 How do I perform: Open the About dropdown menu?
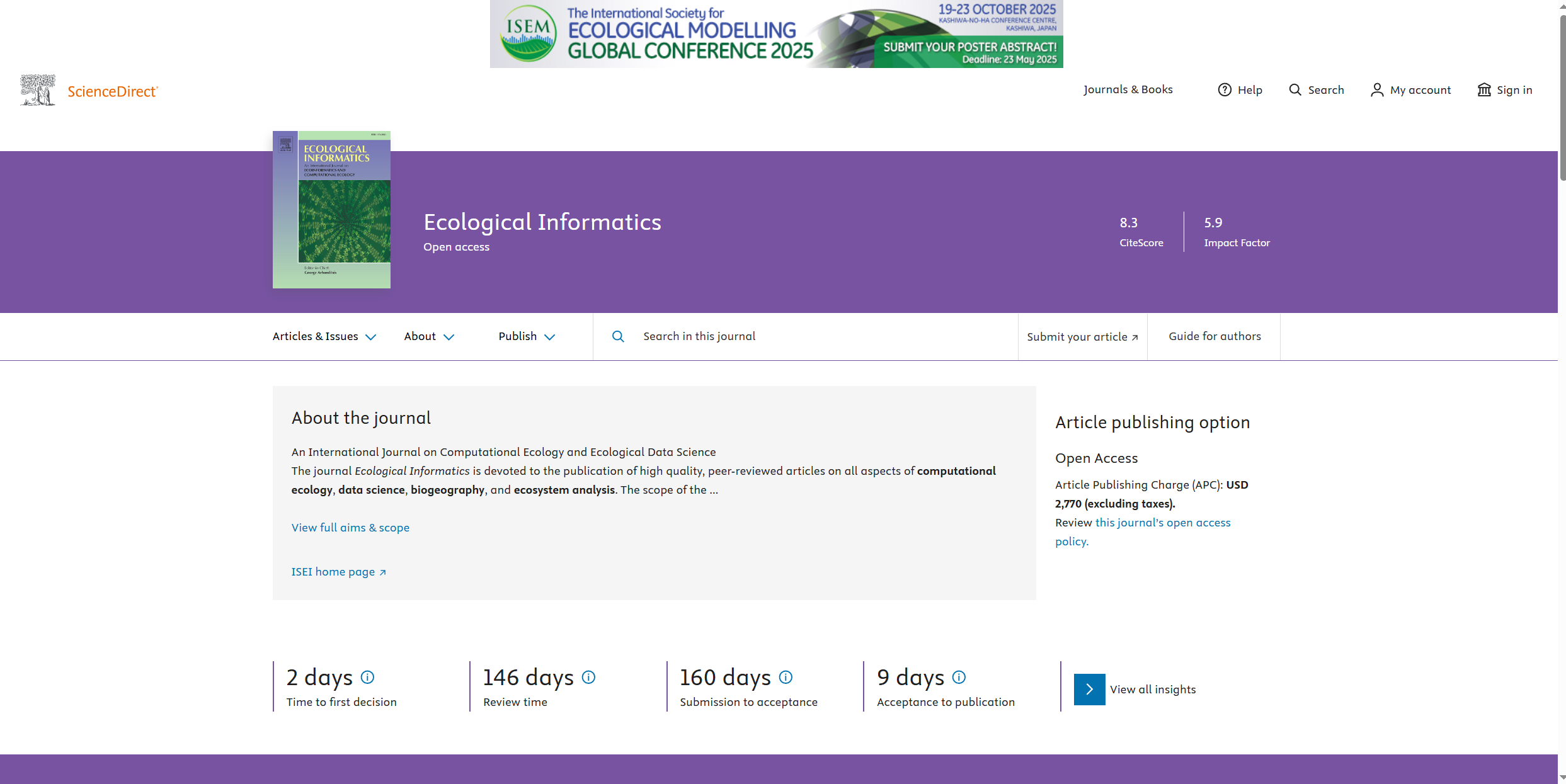click(x=428, y=336)
